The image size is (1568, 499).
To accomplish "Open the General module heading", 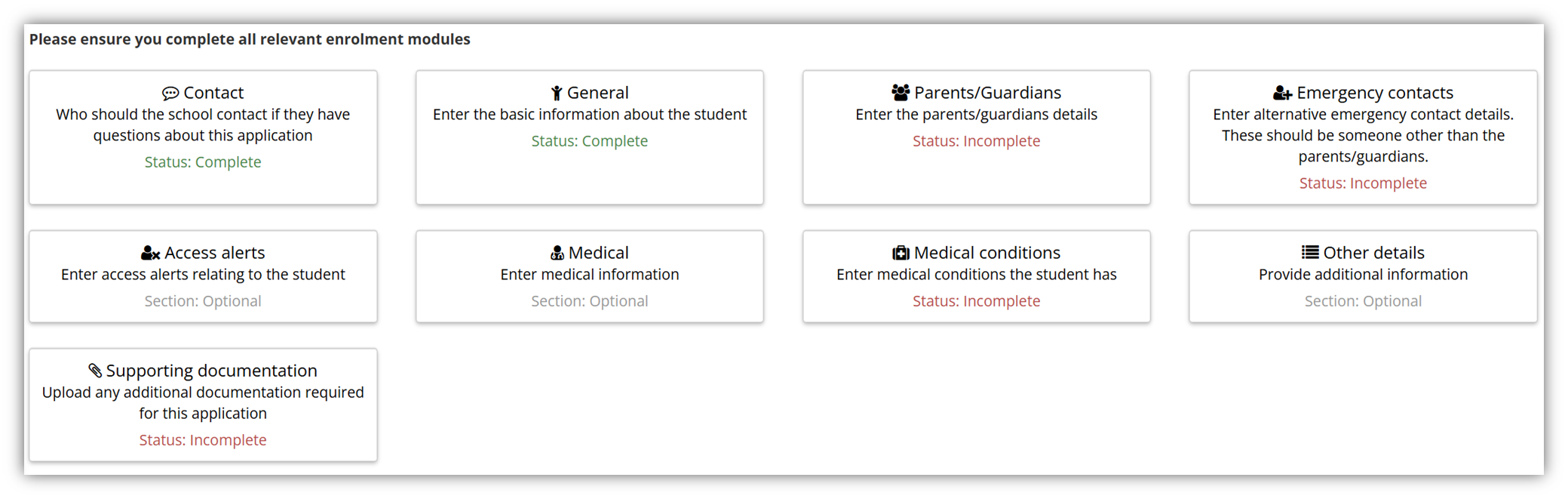I will click(597, 93).
